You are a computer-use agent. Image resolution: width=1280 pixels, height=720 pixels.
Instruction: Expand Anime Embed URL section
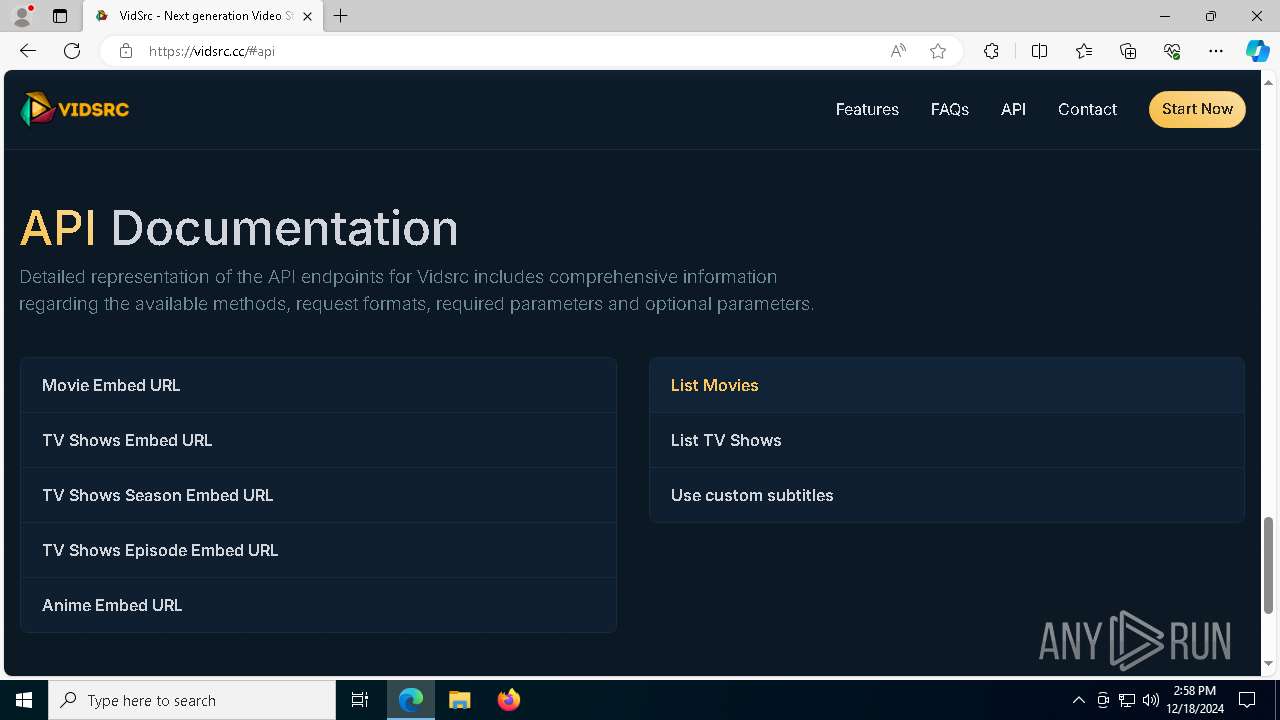(x=318, y=605)
